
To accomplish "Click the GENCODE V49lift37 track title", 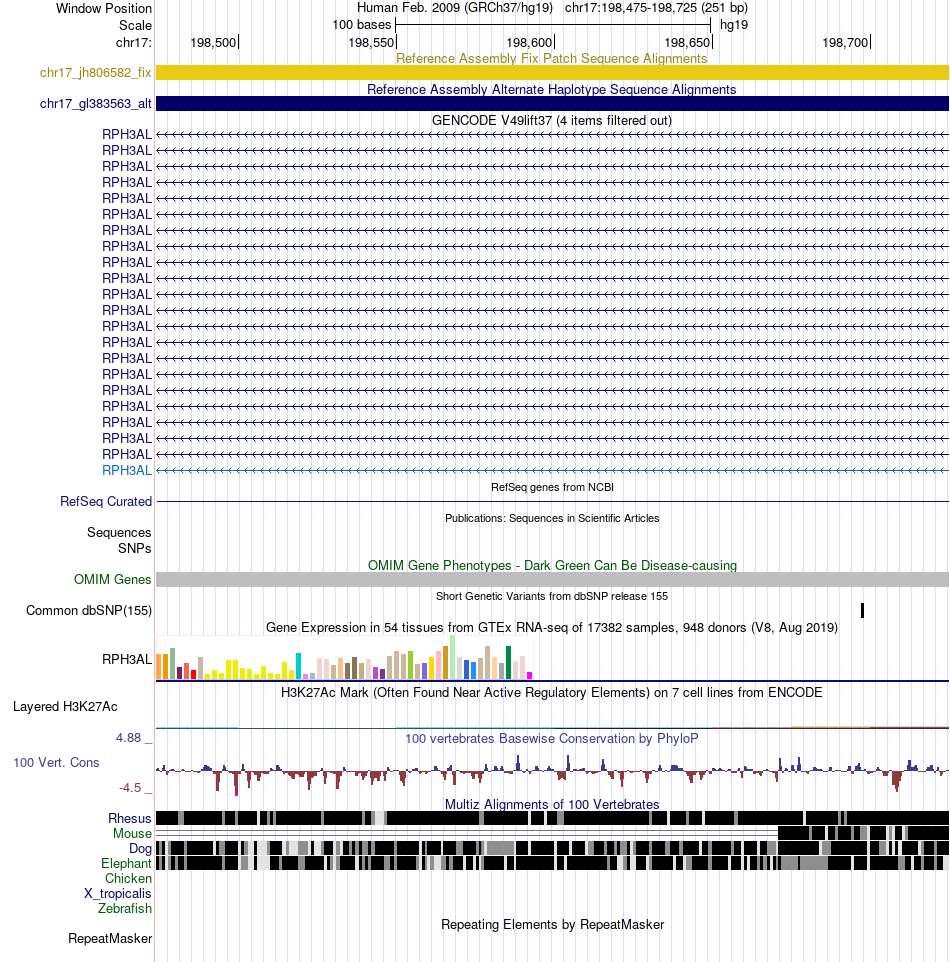I will coord(552,120).
